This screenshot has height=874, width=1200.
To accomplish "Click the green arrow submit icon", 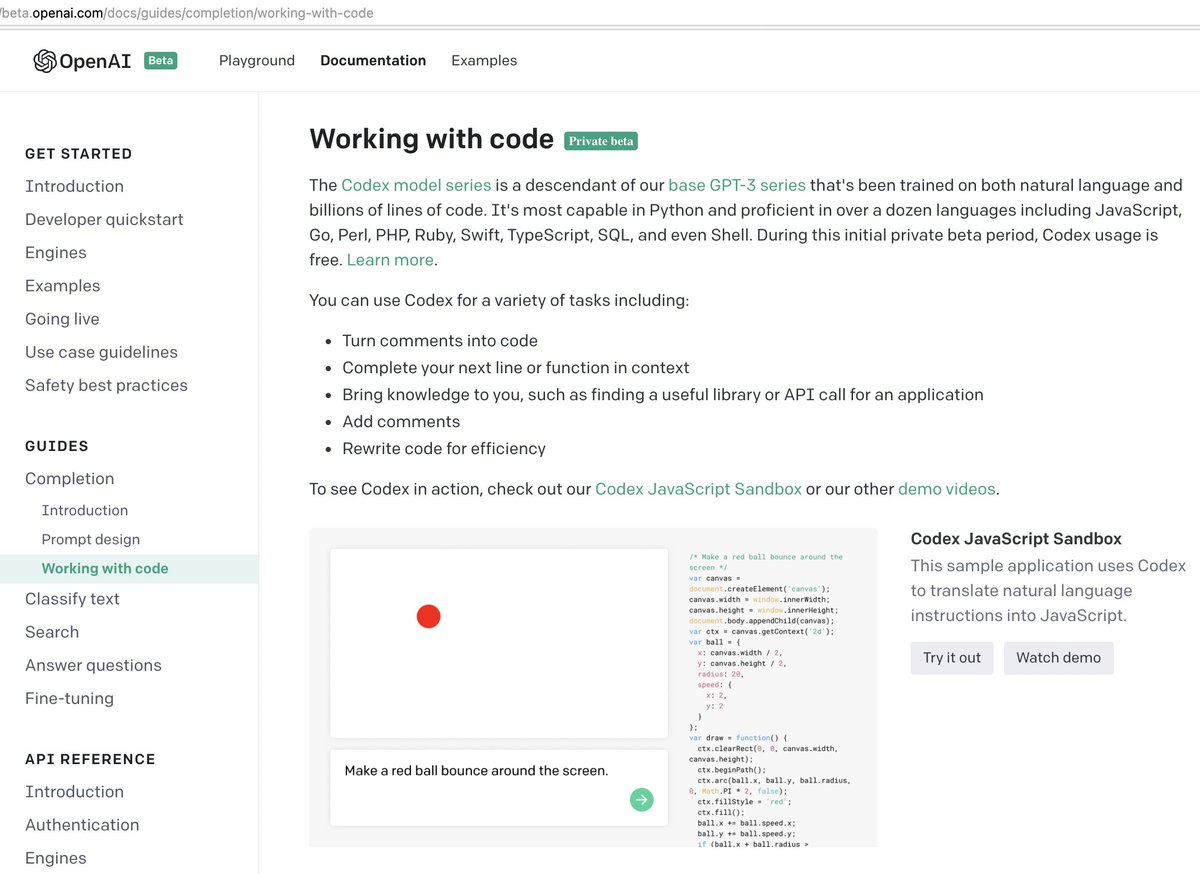I will 642,799.
